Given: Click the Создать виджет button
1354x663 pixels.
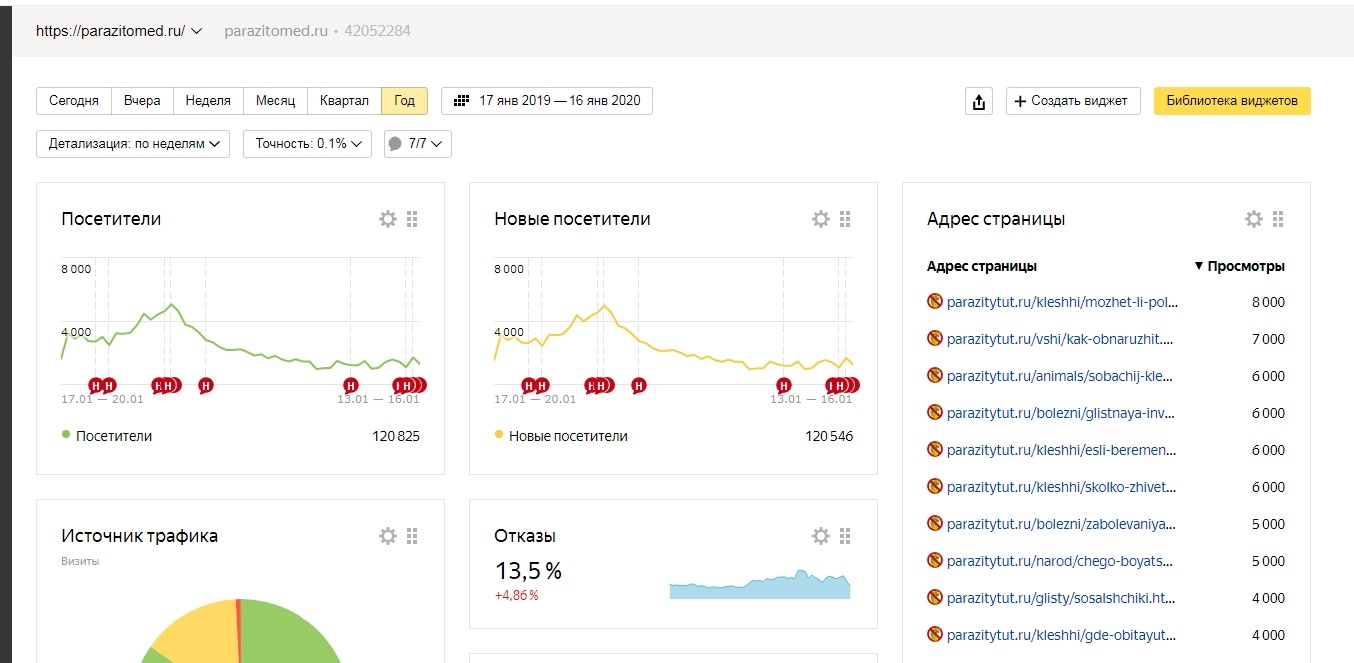Looking at the screenshot, I should [1073, 101].
